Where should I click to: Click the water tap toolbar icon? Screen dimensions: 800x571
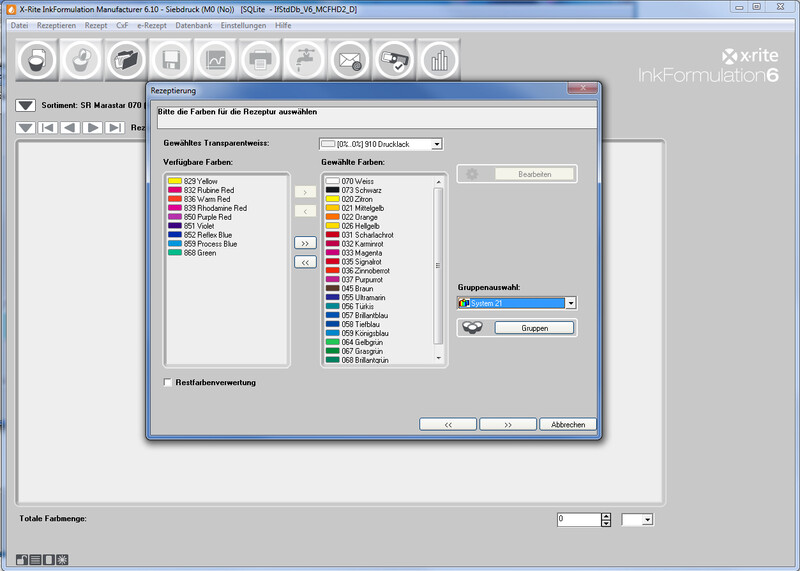coord(305,60)
